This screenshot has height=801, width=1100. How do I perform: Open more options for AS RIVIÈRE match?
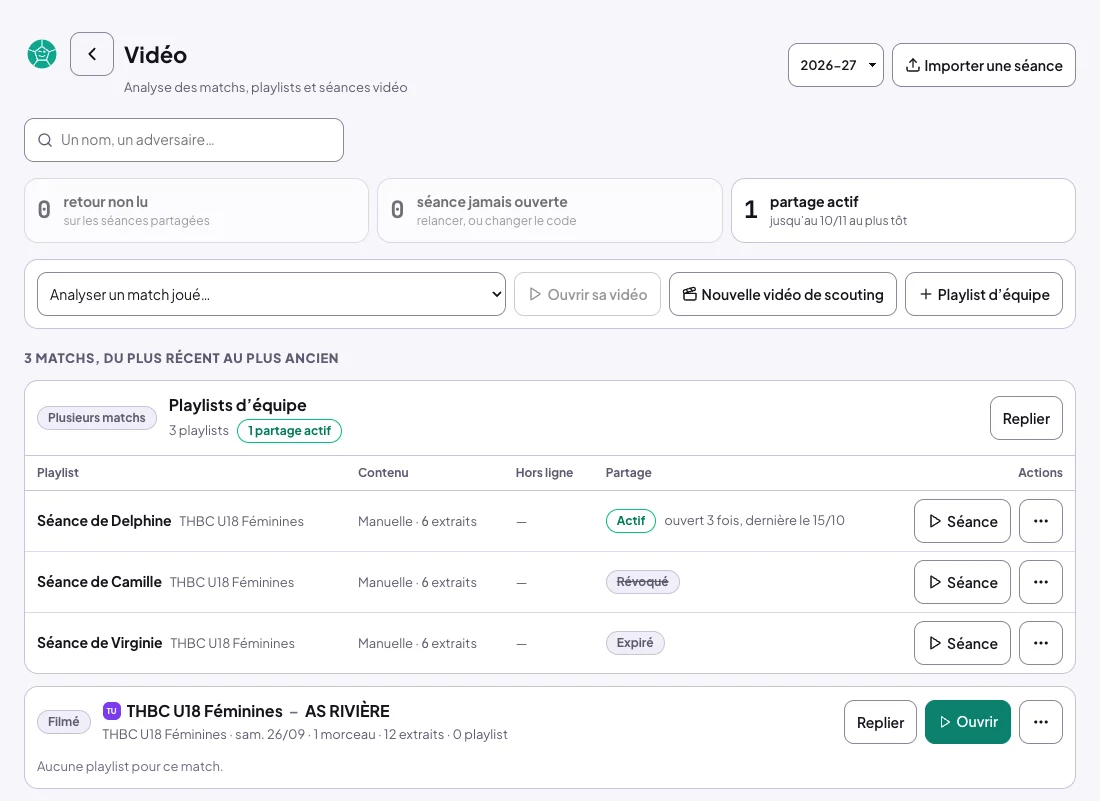tap(1041, 722)
